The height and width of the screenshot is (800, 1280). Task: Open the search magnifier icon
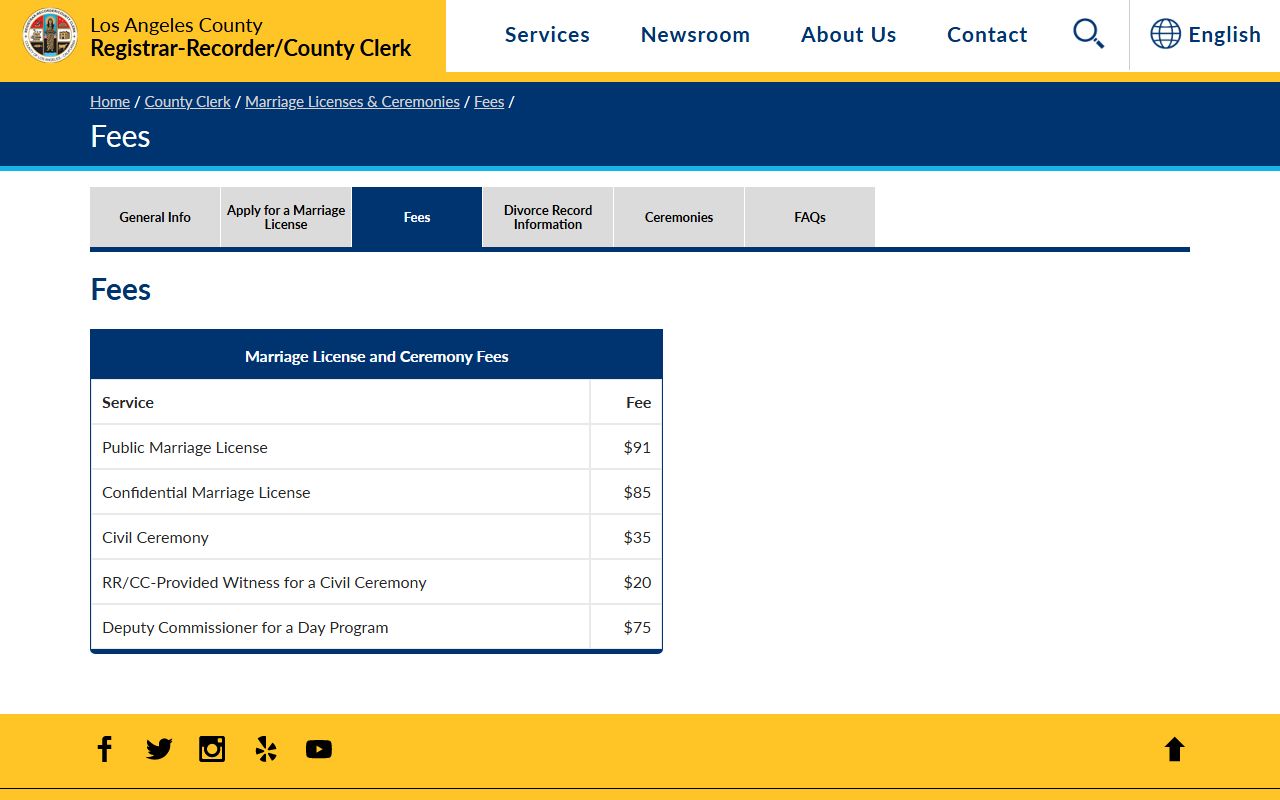tap(1088, 34)
